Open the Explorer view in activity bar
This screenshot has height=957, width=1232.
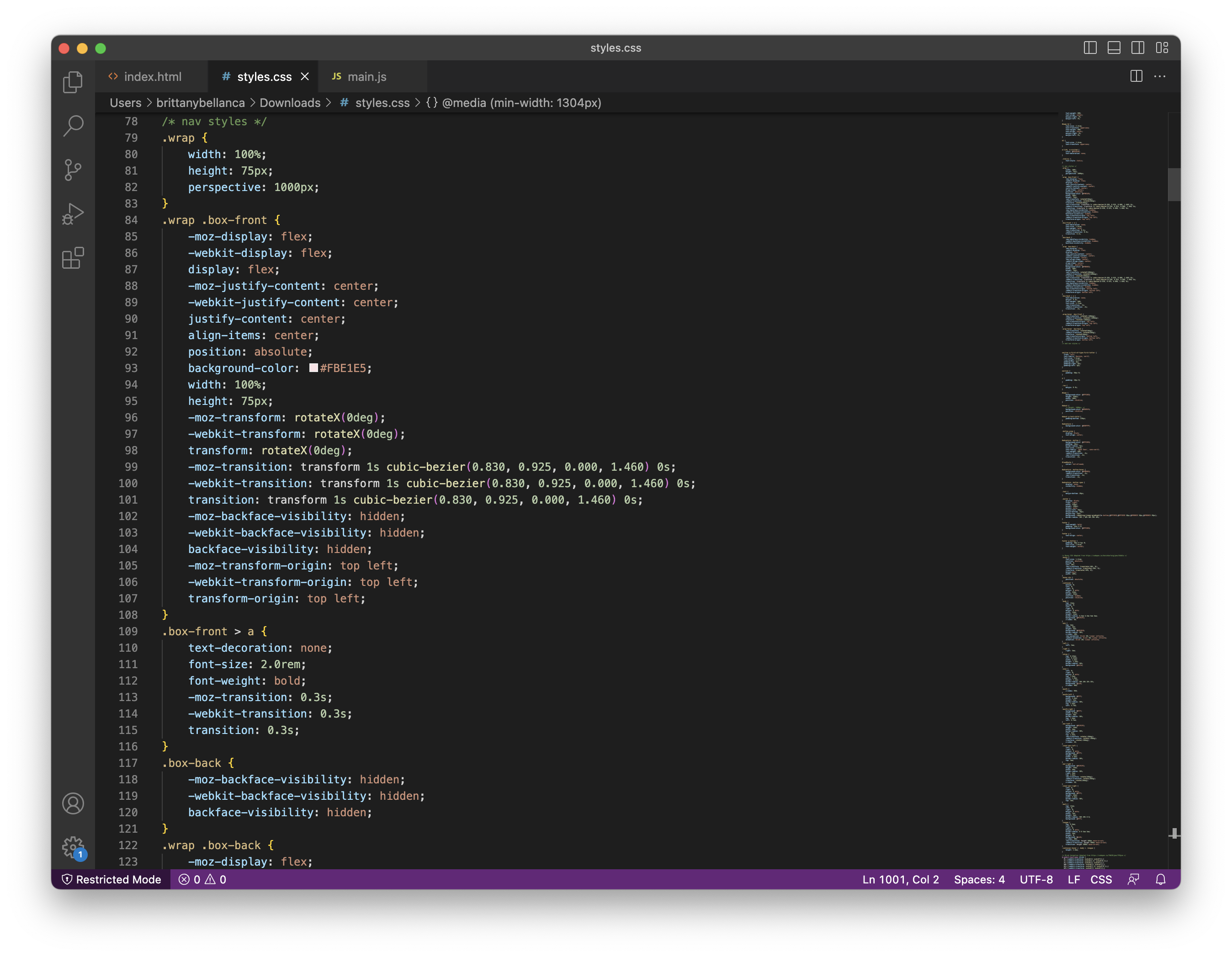tap(73, 82)
